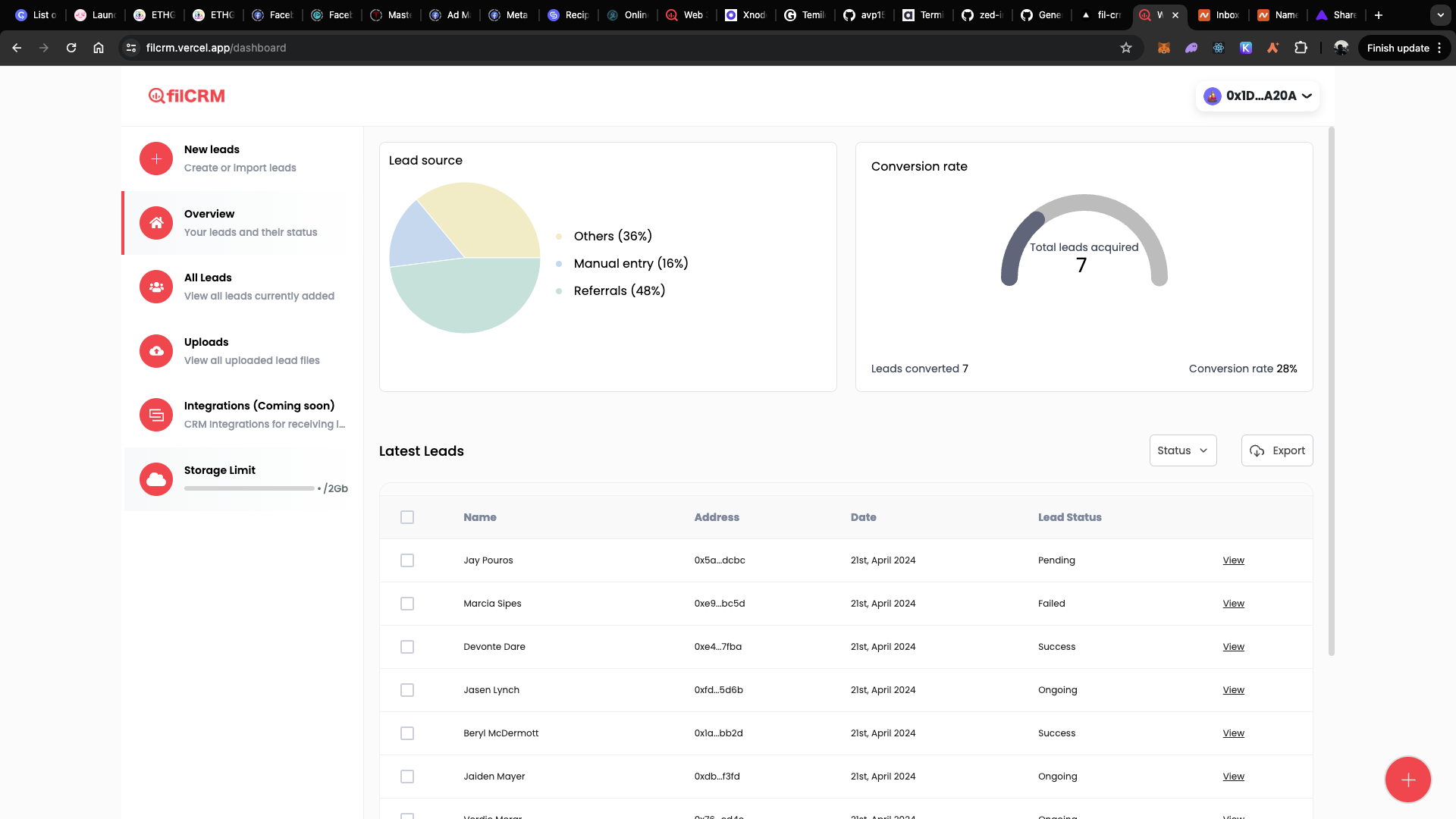Switch to the Xnod browser tab

pos(746,15)
